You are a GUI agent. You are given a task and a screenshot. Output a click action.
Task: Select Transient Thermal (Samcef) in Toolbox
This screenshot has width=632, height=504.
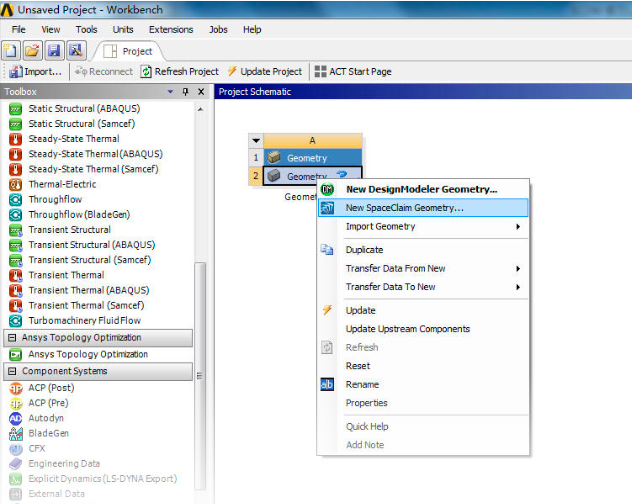pos(86,306)
